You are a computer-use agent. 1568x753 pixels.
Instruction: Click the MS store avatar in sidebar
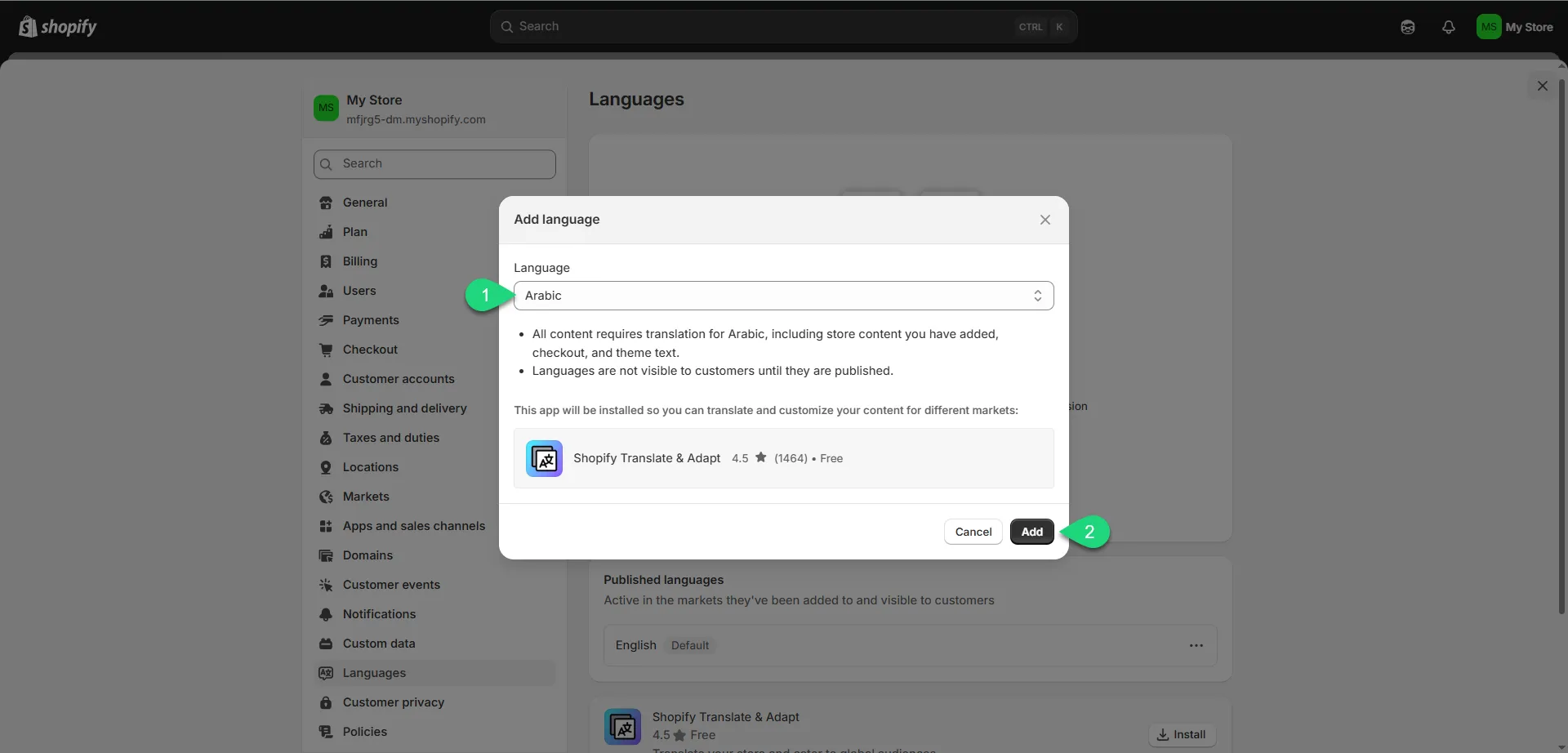point(326,108)
